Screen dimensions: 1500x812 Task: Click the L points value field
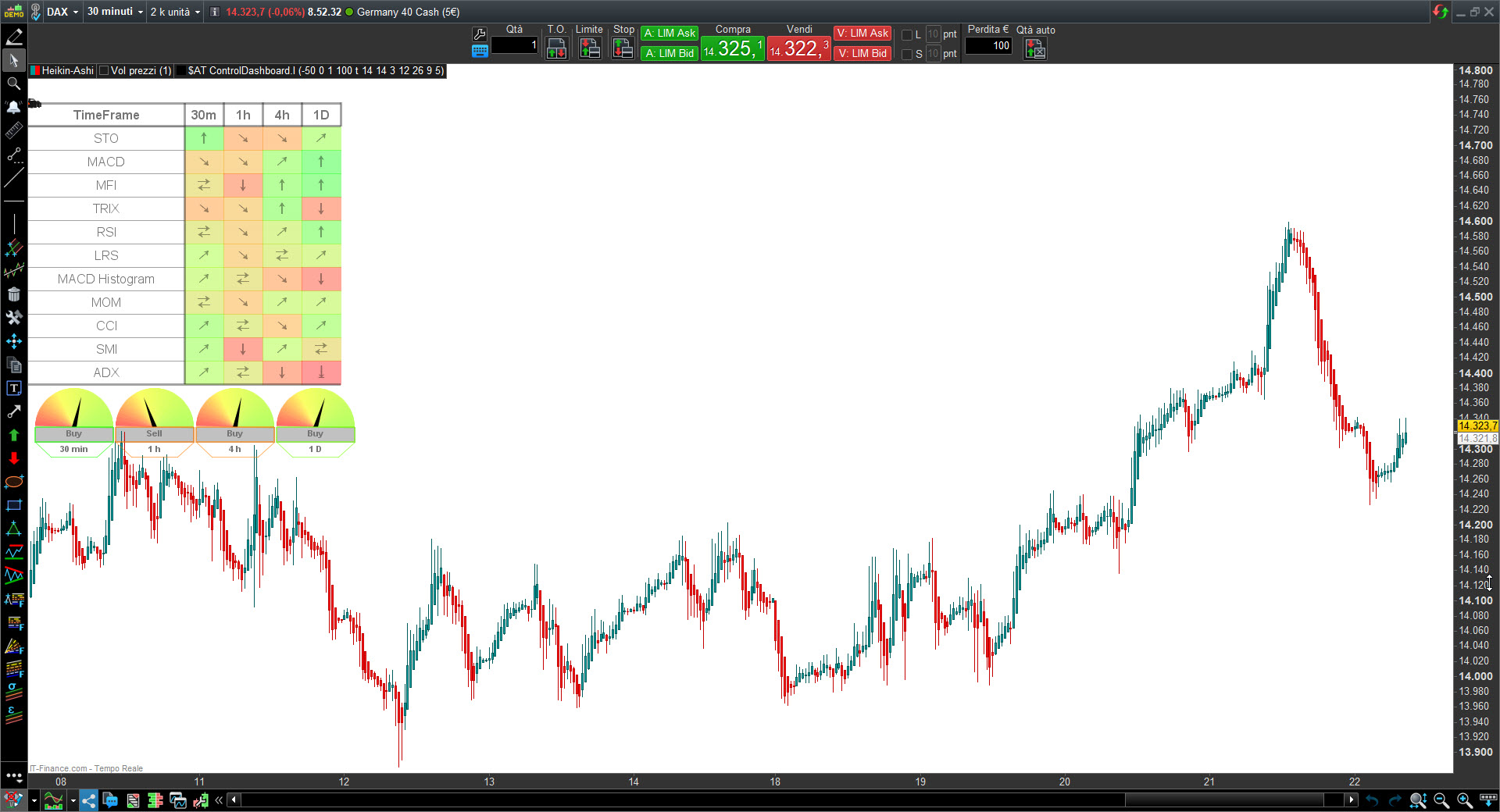(x=933, y=34)
